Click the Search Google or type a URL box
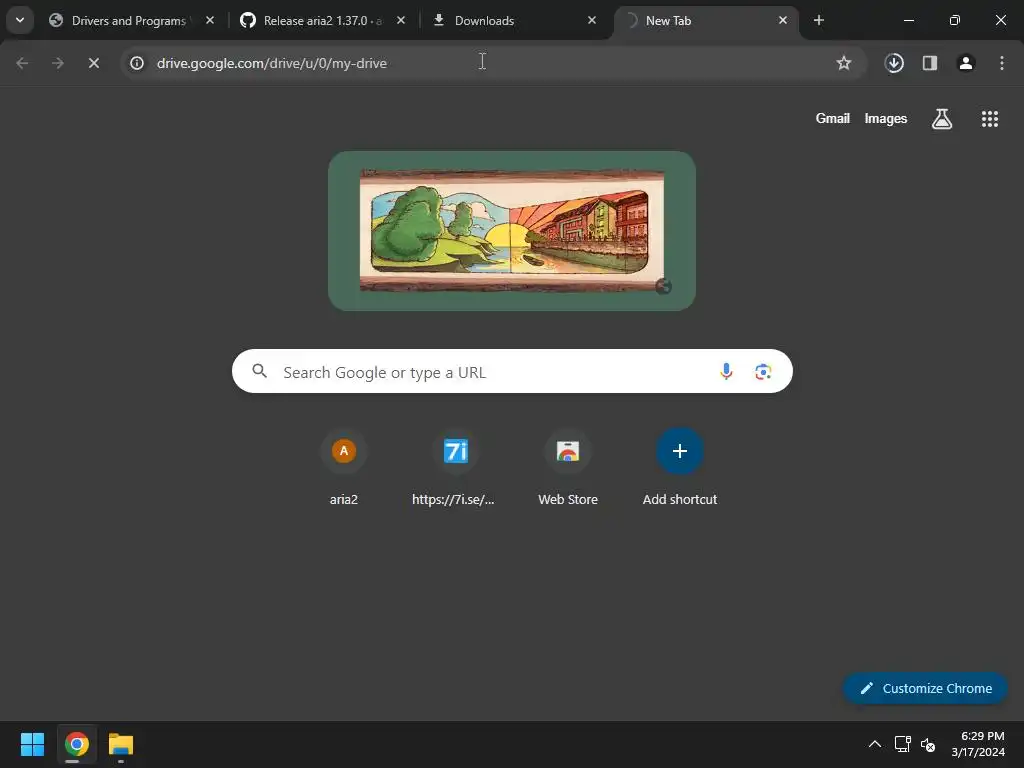The height and width of the screenshot is (768, 1024). tap(512, 372)
